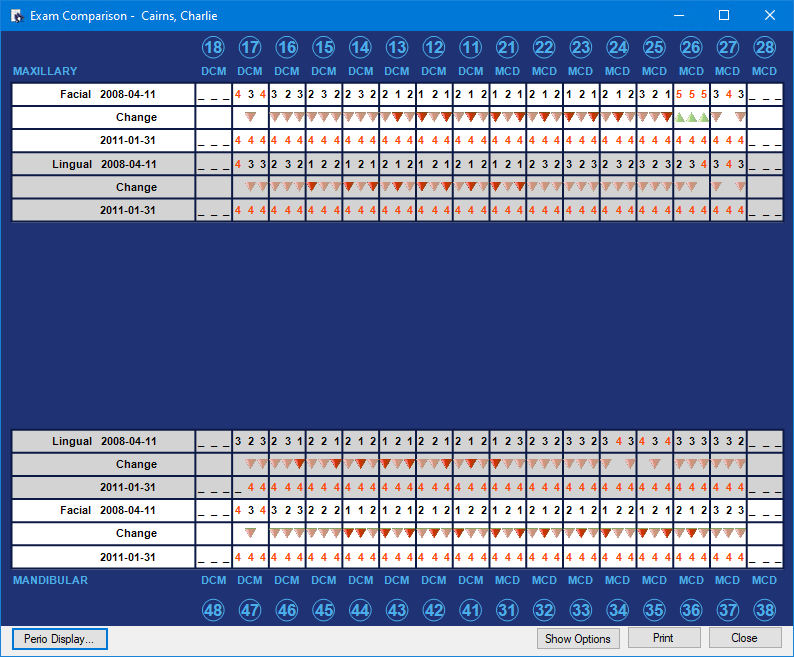The width and height of the screenshot is (794, 657).
Task: Select Lingual 2008-04-11 mandibular row label
Action: click(x=104, y=441)
